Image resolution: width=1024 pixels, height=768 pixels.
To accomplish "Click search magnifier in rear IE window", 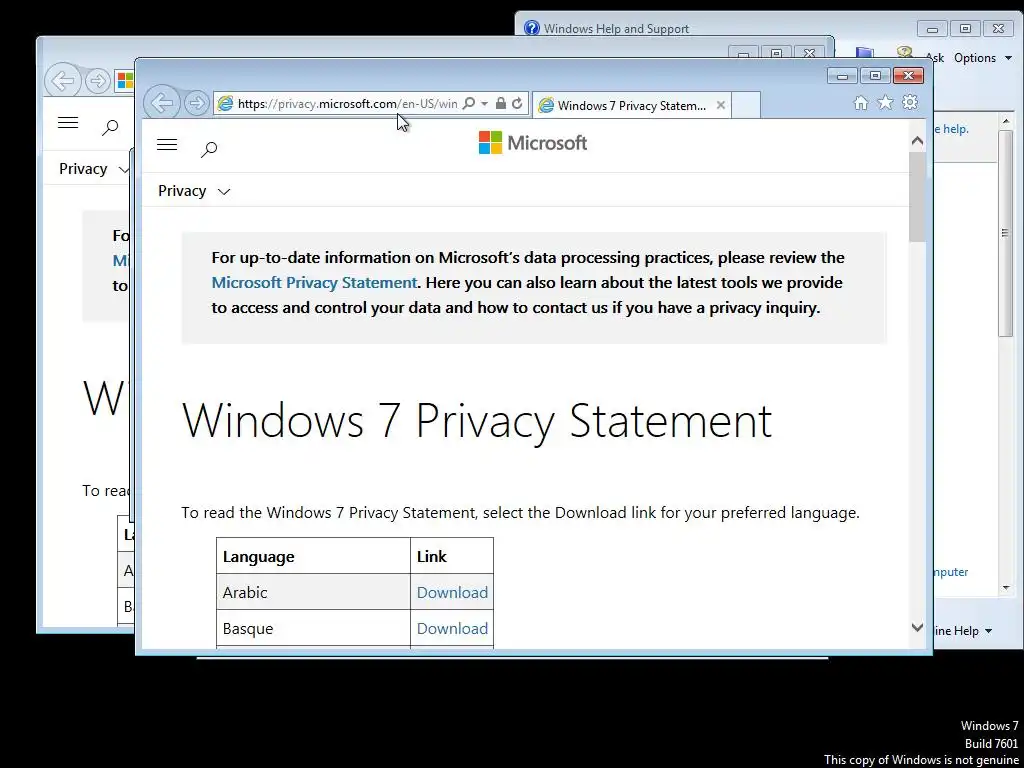I will pyautogui.click(x=110, y=127).
